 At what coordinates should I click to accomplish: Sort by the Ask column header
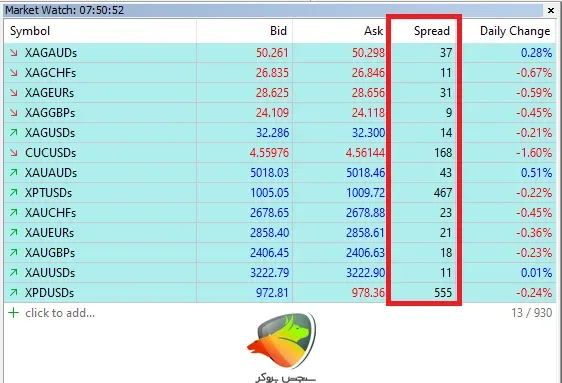339,31
